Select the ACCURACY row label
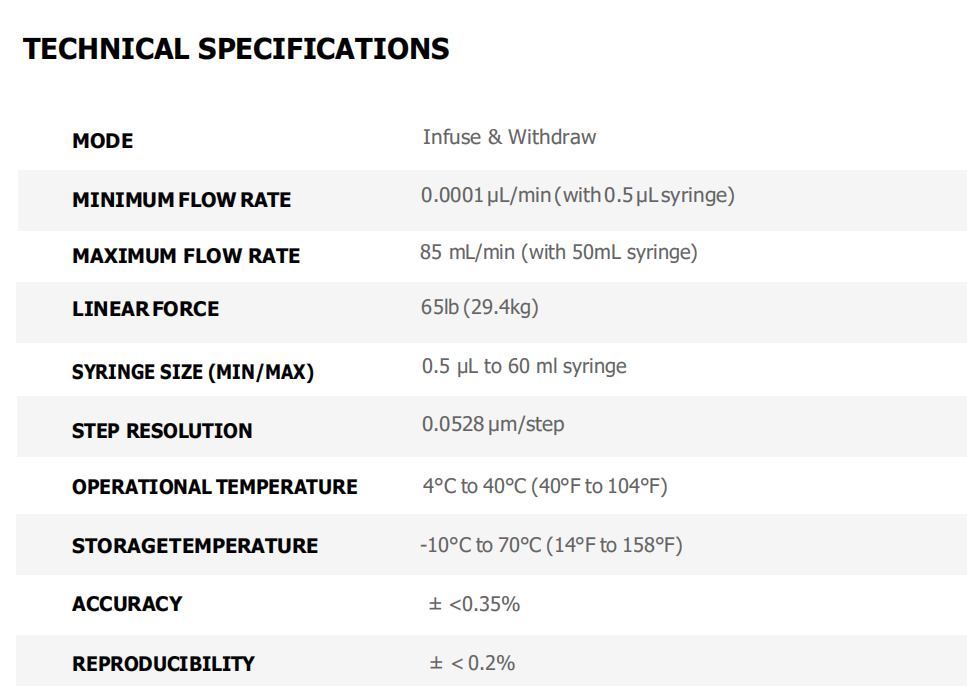This screenshot has width=967, height=686. pyautogui.click(x=127, y=604)
